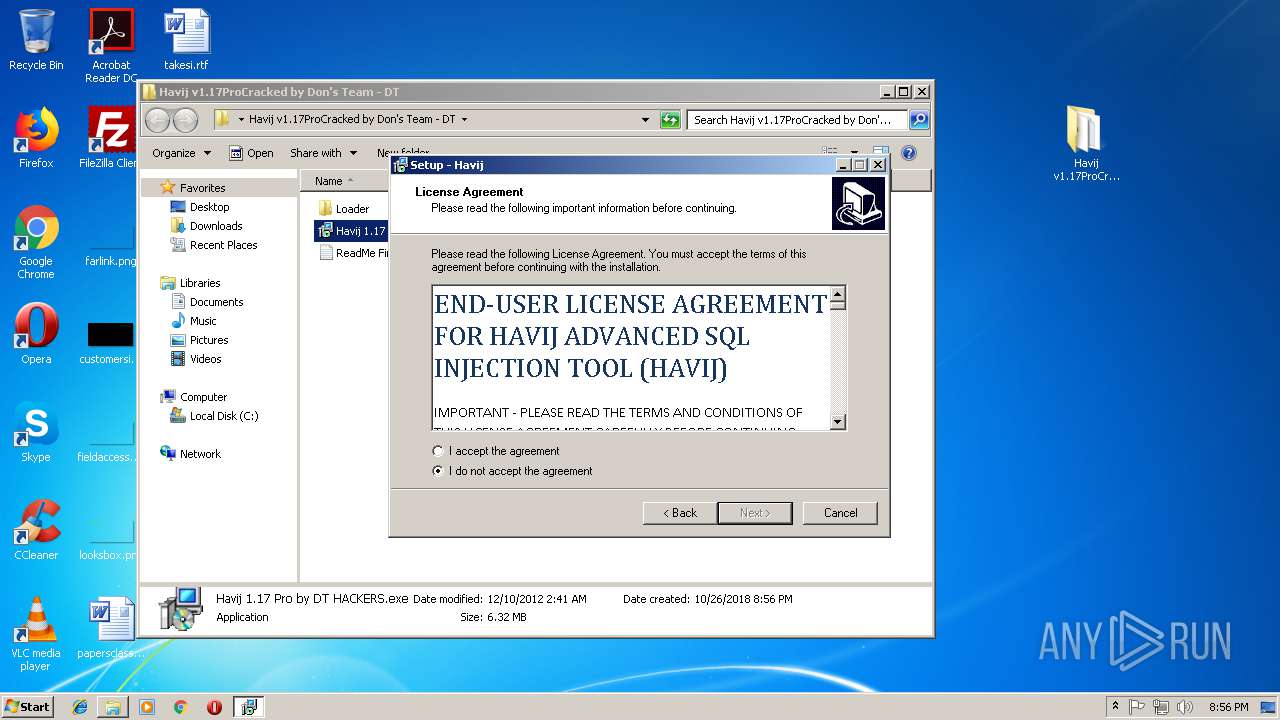This screenshot has height=720, width=1280.
Task: Launch CCleaner from the desktop
Action: pyautogui.click(x=36, y=529)
